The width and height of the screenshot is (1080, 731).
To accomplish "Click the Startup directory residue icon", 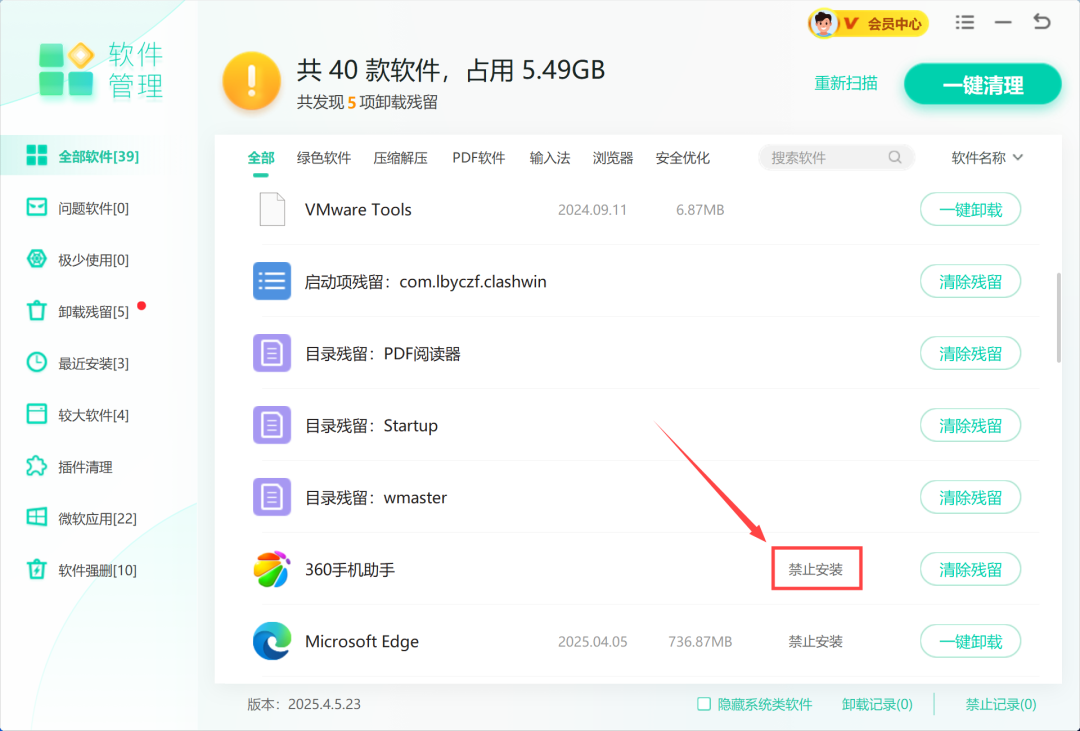I will click(272, 425).
